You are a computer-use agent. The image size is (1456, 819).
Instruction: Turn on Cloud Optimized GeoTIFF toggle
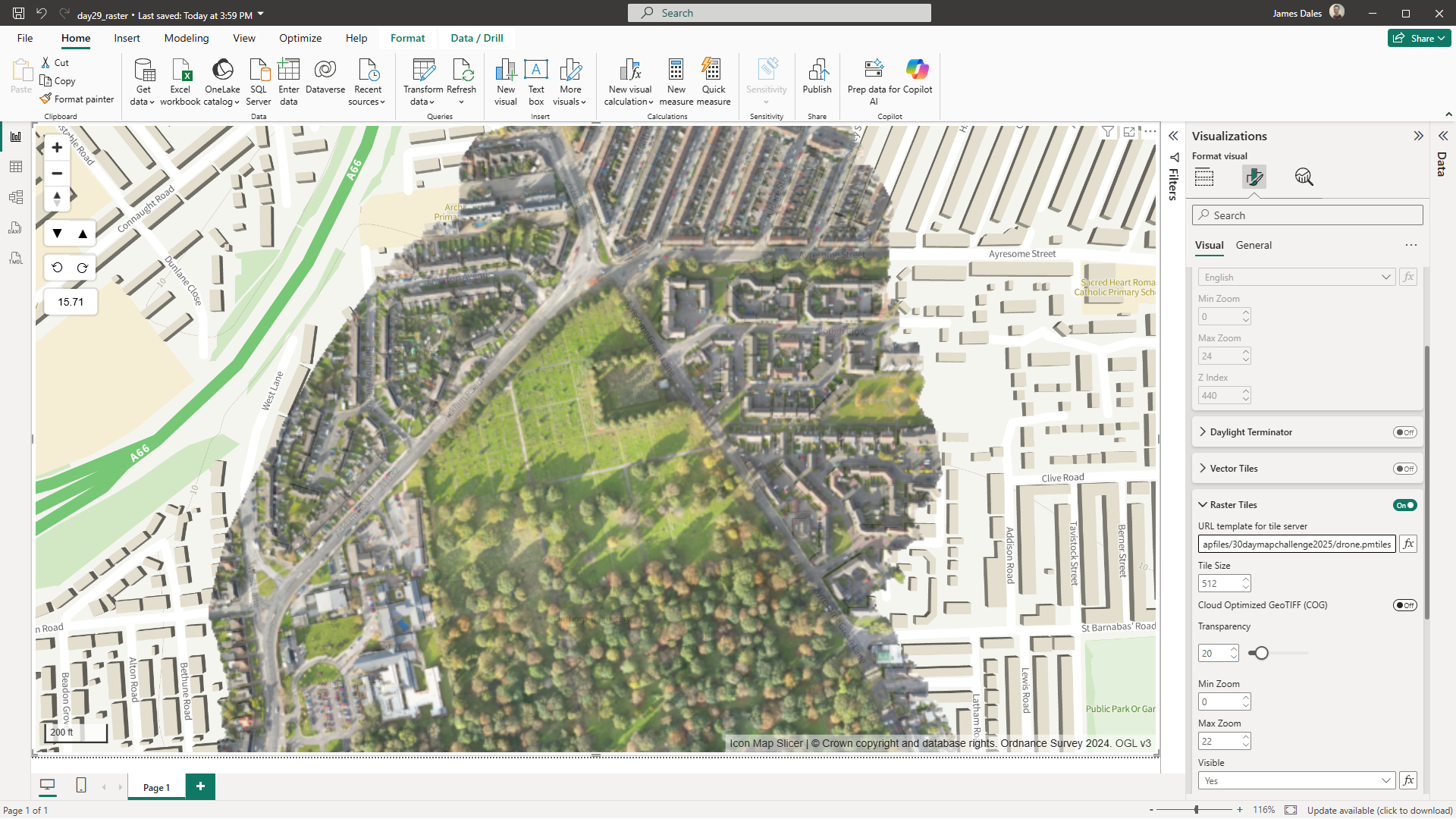pyautogui.click(x=1404, y=605)
